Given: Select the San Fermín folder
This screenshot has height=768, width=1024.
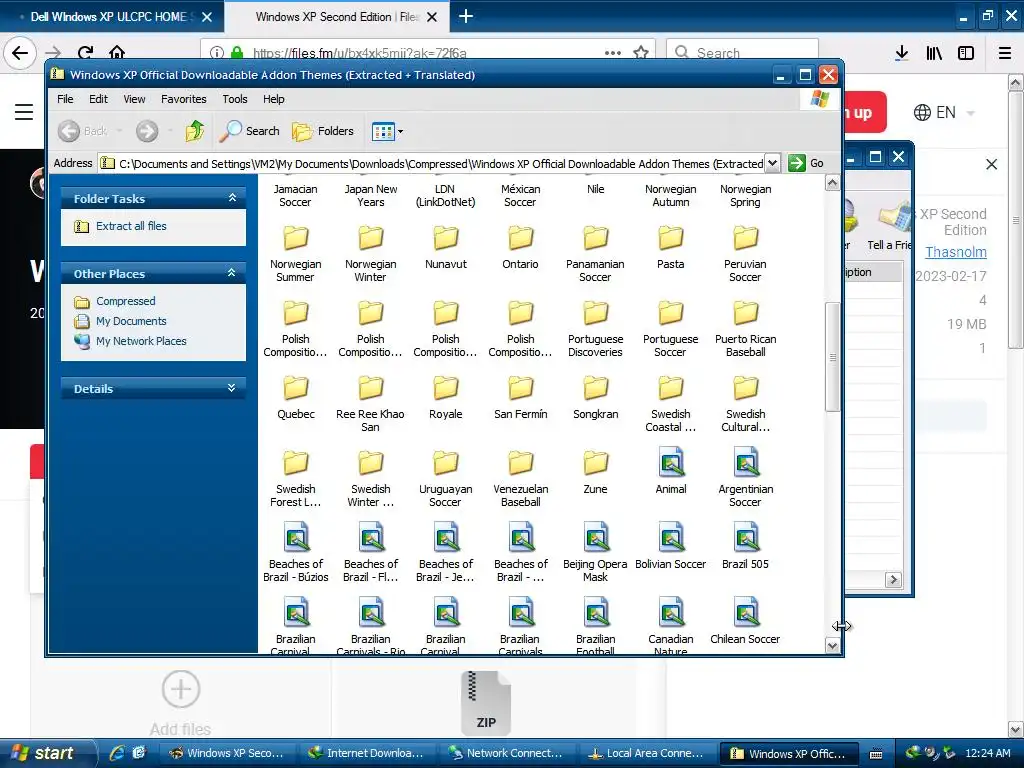Looking at the screenshot, I should (520, 398).
